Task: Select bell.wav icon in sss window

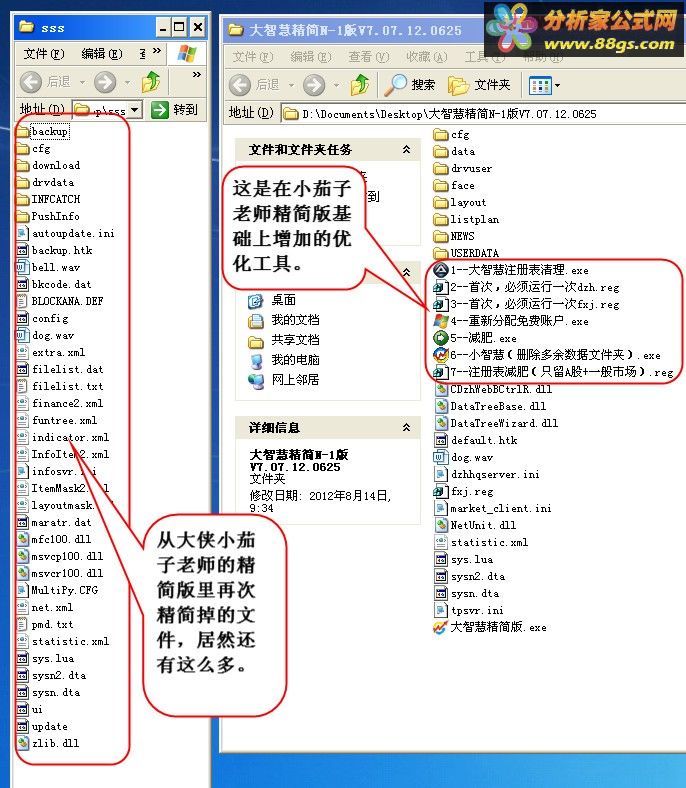Action: 23,267
